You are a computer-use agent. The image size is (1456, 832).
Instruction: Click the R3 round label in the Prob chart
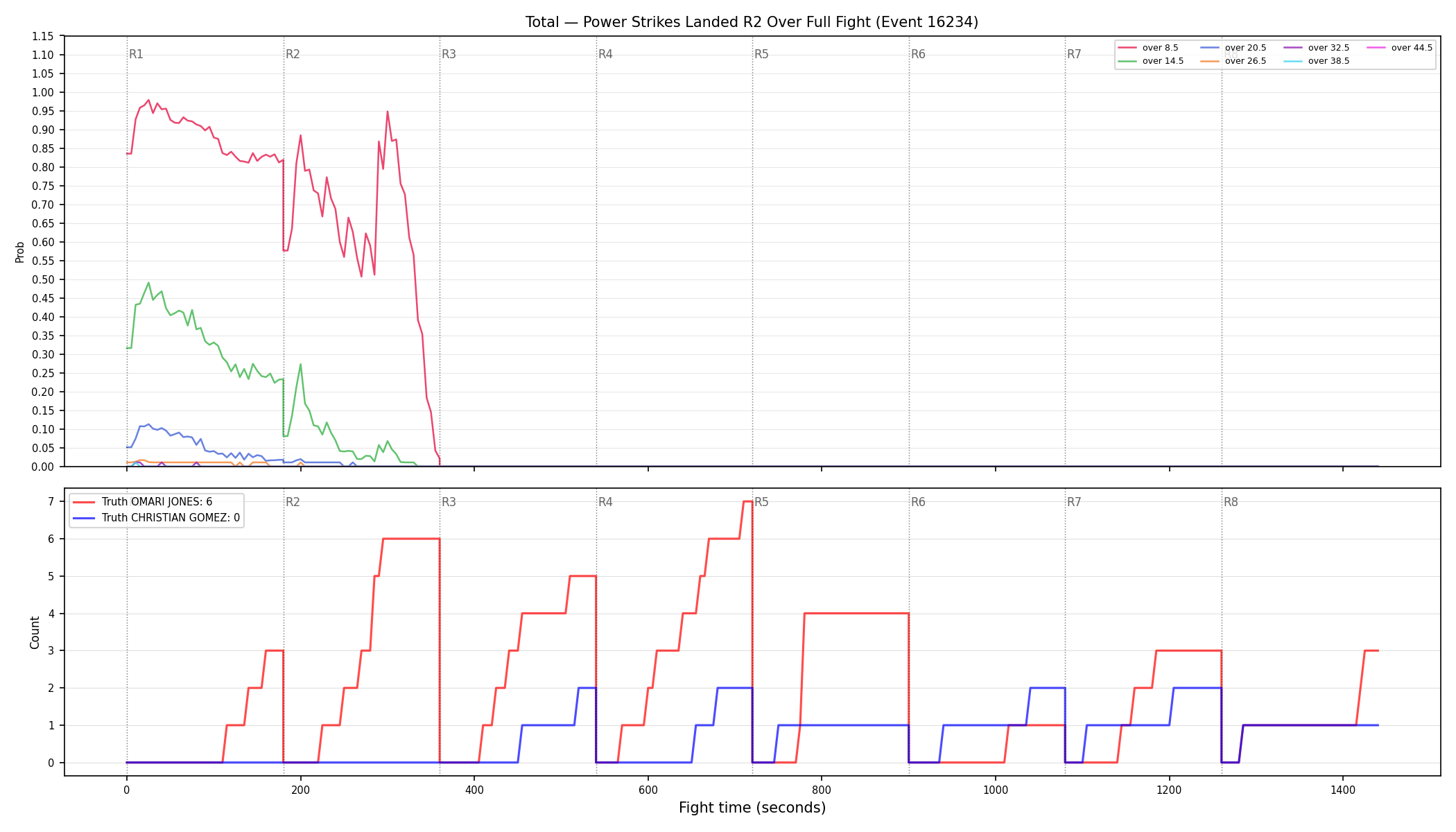point(449,54)
